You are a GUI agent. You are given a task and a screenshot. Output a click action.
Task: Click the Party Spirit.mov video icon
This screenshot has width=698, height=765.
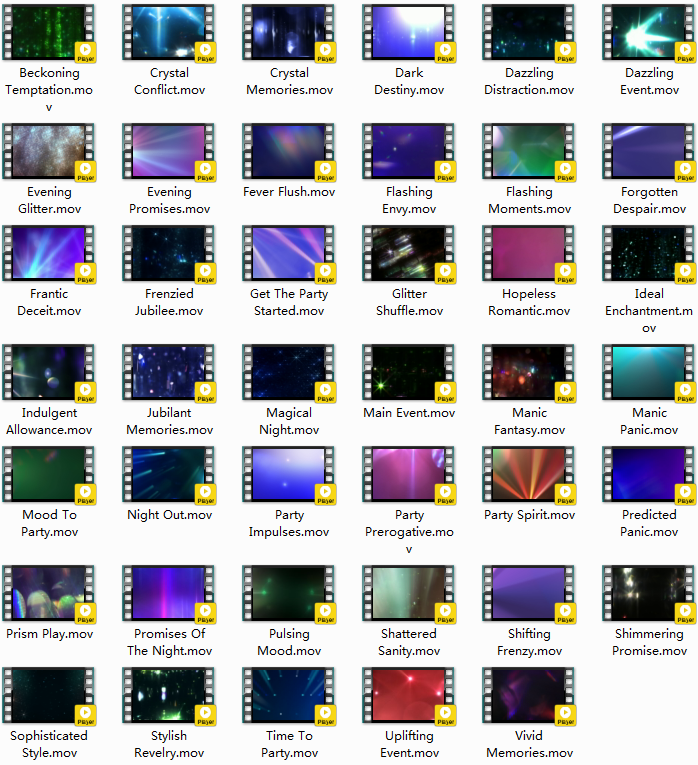(528, 474)
